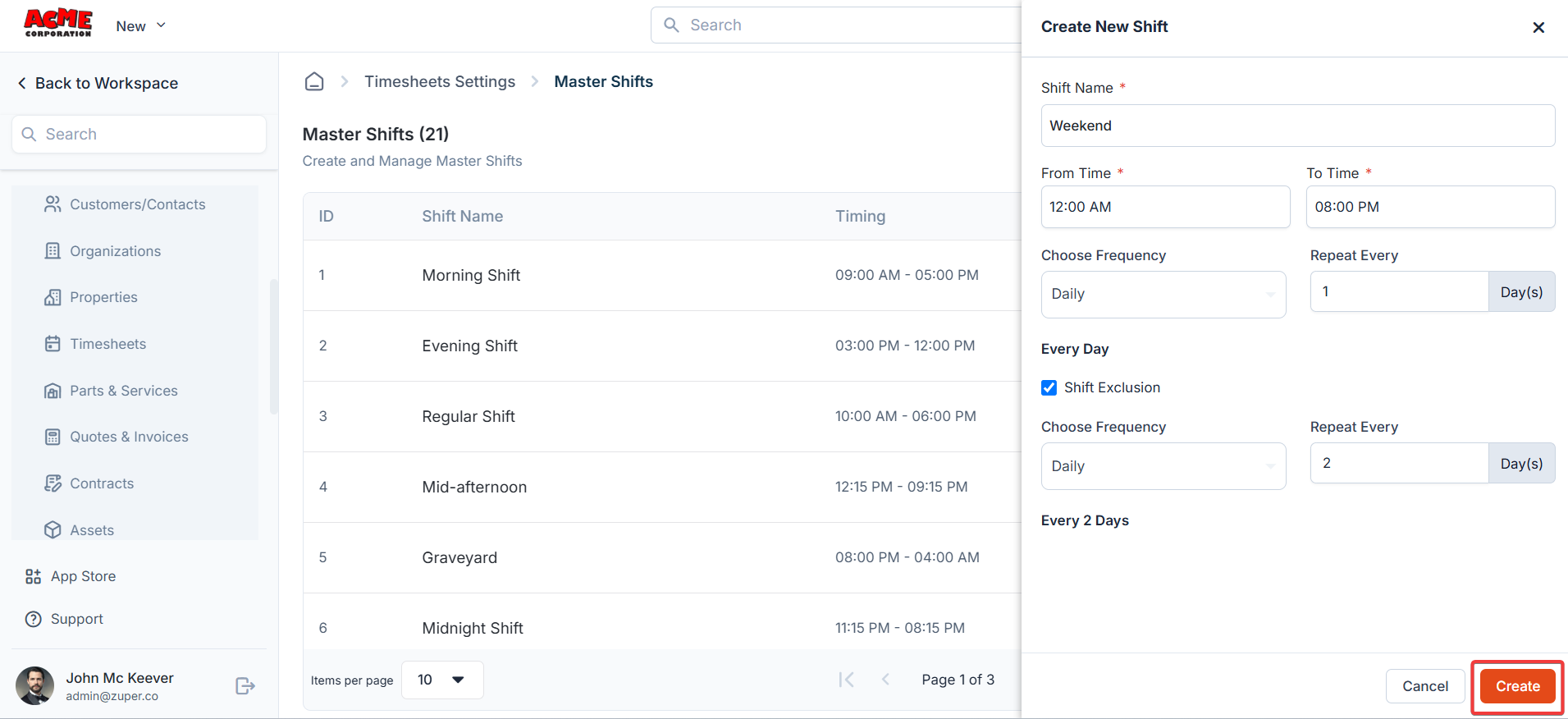Go to previous page icon
The width and height of the screenshot is (1568, 719).
pos(885,680)
